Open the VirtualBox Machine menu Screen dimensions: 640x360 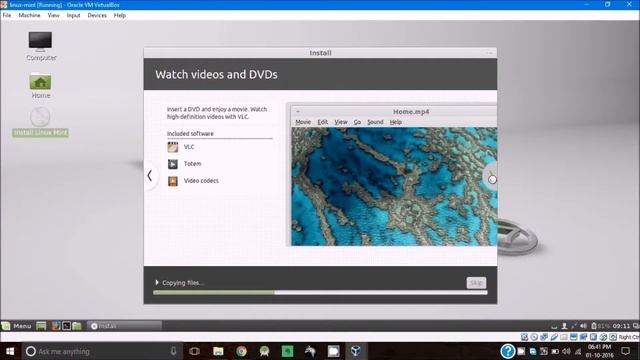click(x=29, y=15)
